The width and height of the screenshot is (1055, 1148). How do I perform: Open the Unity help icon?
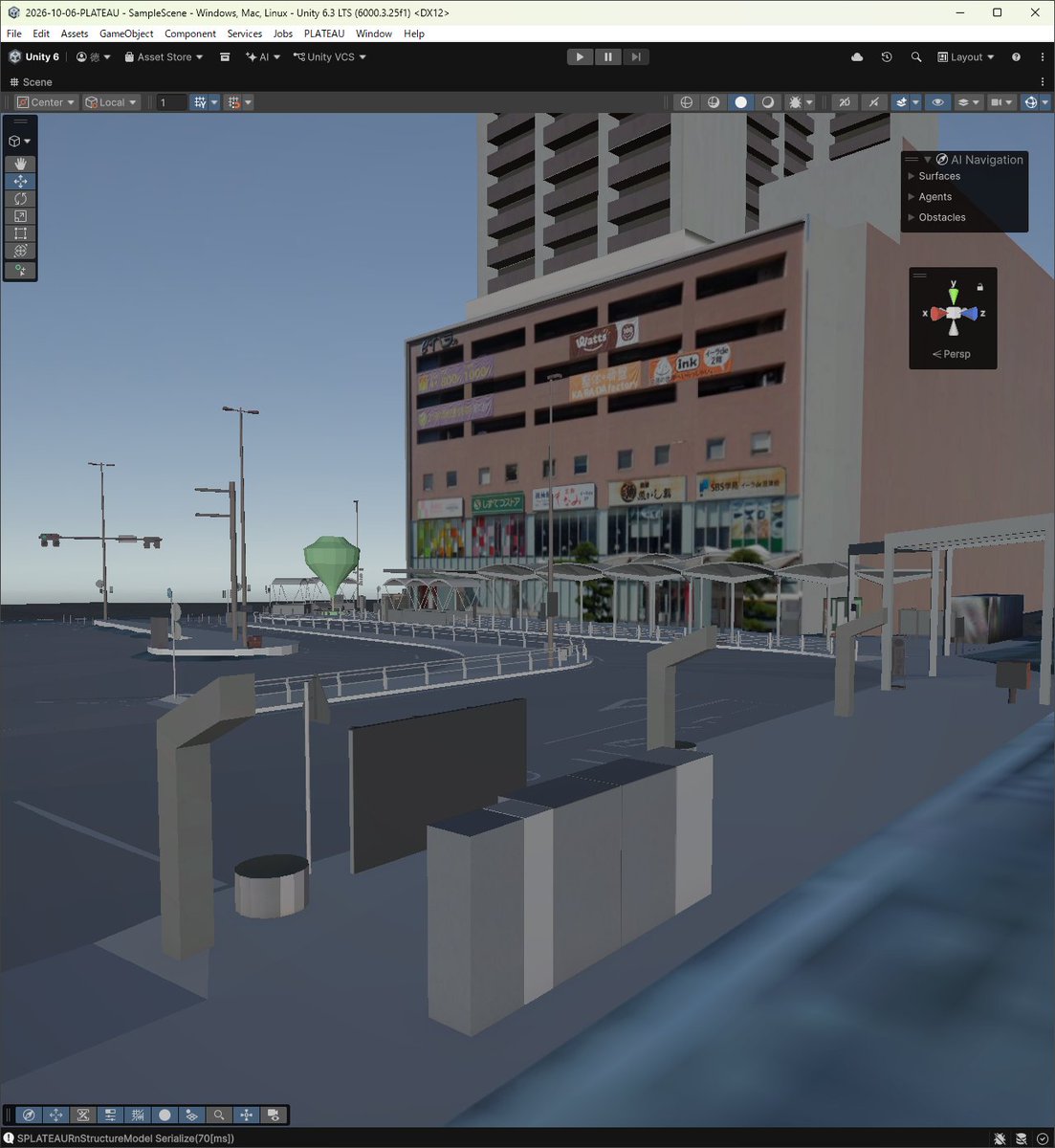coord(1016,57)
